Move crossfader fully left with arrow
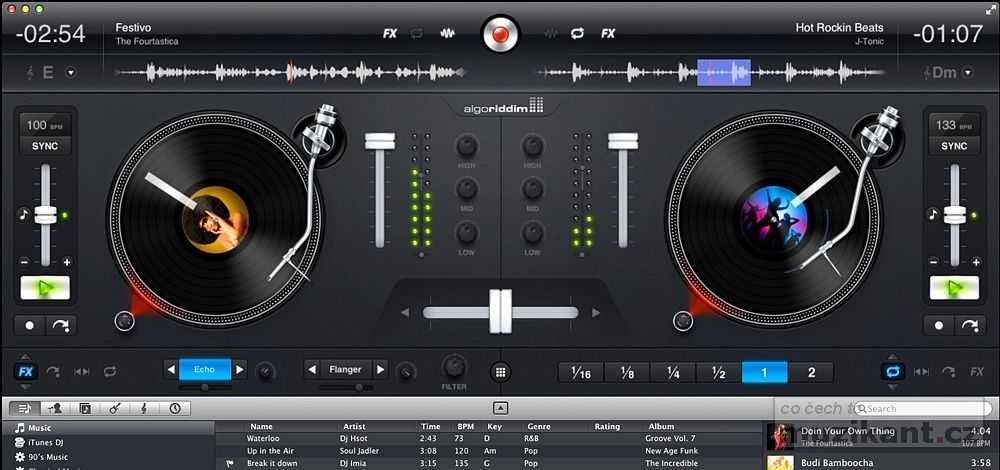This screenshot has height=470, width=1000. pyautogui.click(x=404, y=312)
